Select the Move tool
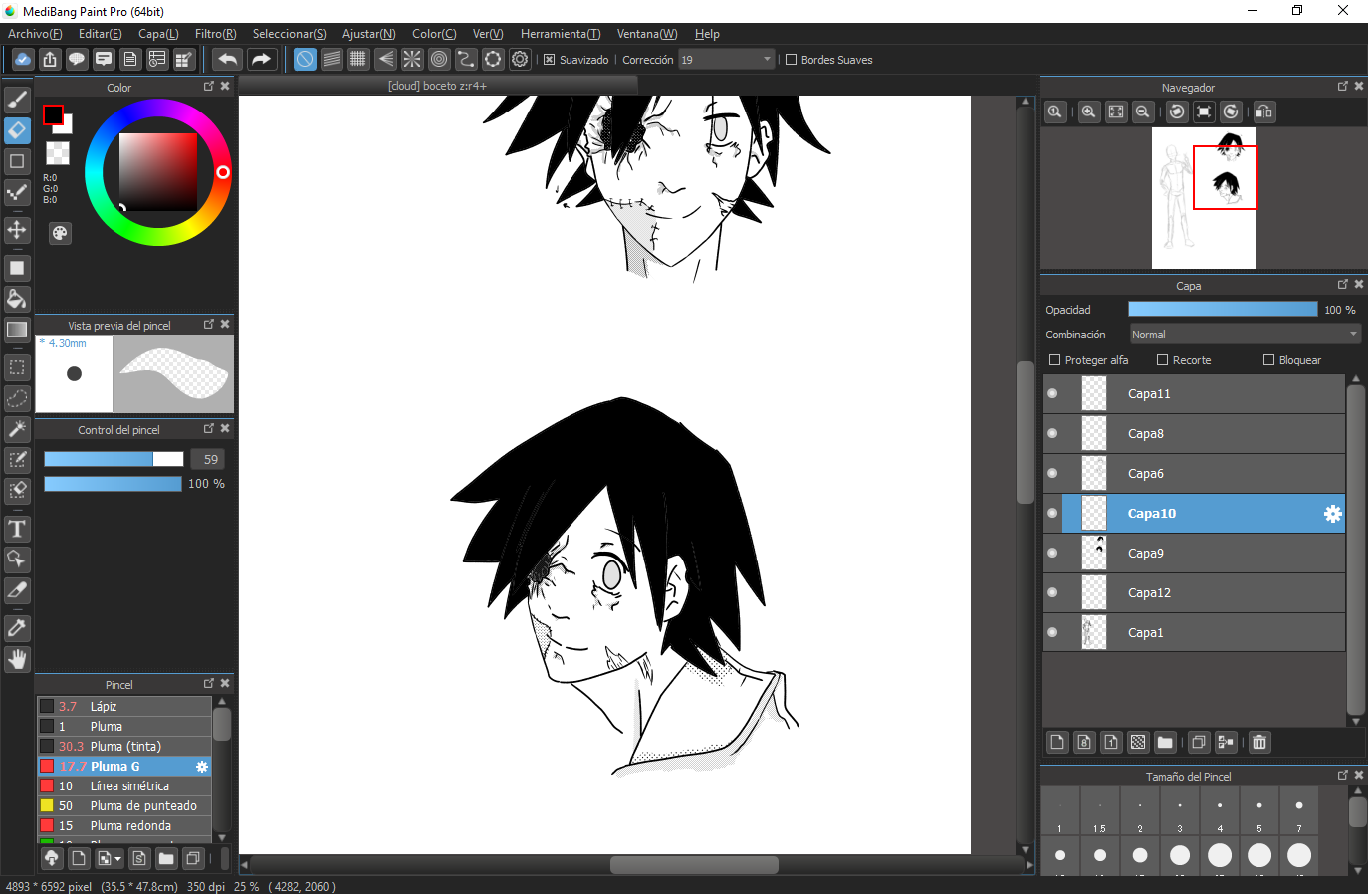Viewport: 1370px width, 896px height. click(17, 230)
